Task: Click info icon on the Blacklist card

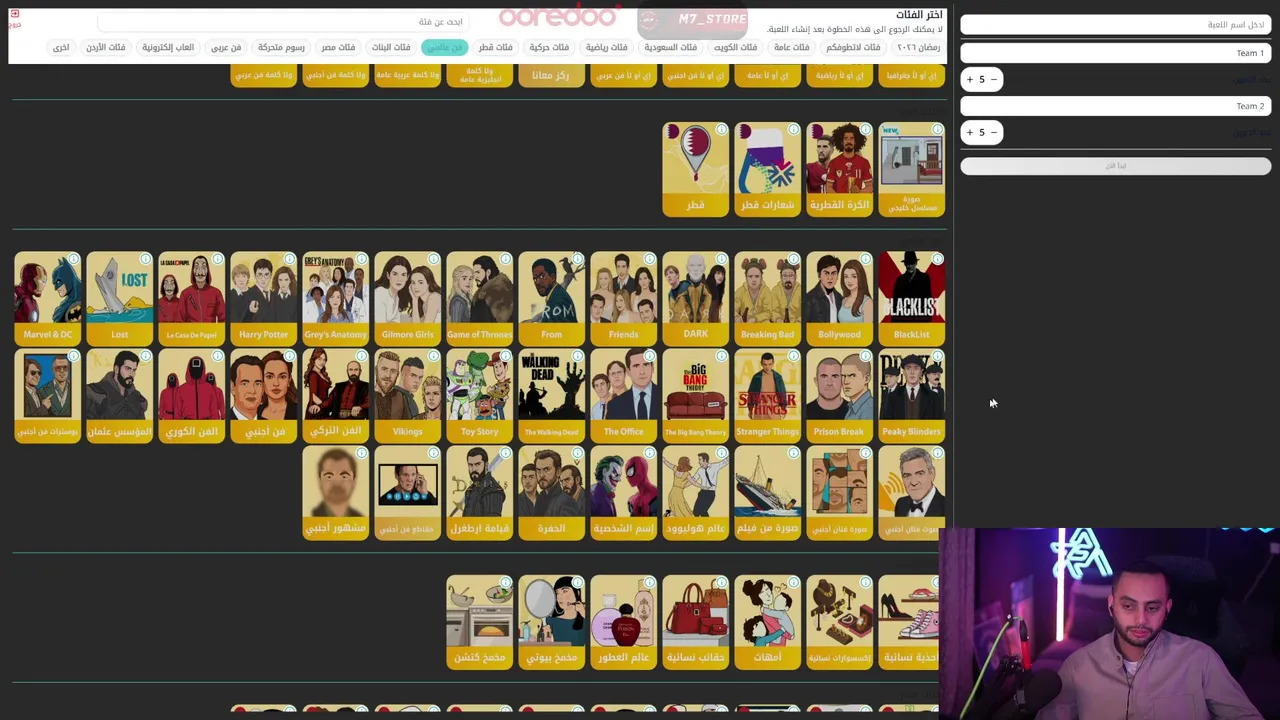Action: point(937,259)
